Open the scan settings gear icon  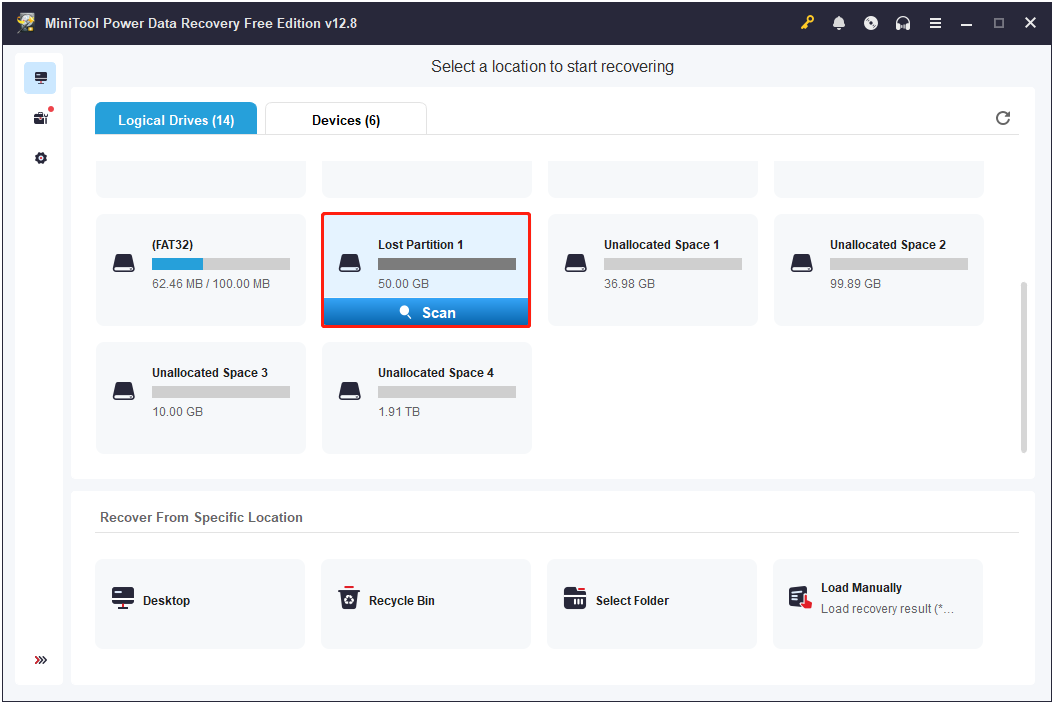pyautogui.click(x=40, y=157)
